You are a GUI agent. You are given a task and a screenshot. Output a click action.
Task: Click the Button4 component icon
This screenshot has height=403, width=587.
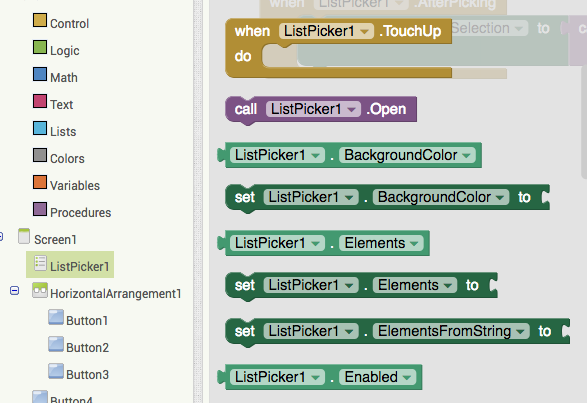(x=40, y=397)
